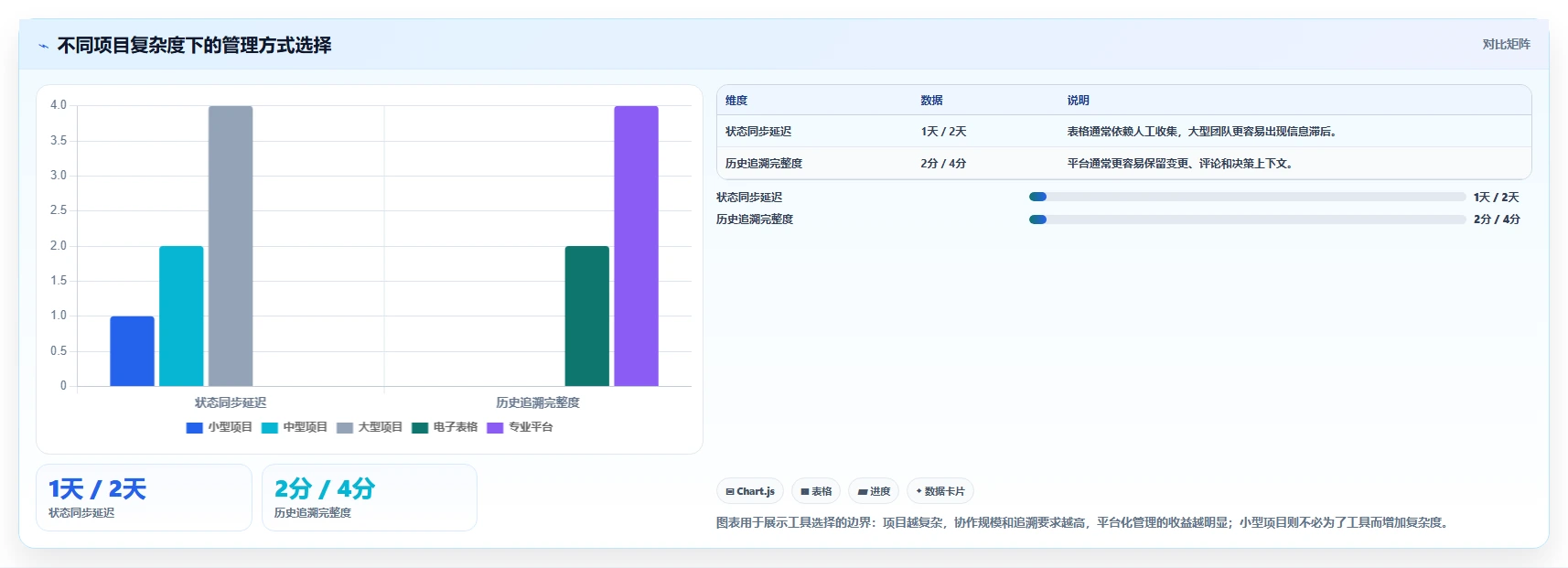Viewport: 1568px width, 568px height.
Task: Click the dark green 电子表格 bar
Action: 586,316
